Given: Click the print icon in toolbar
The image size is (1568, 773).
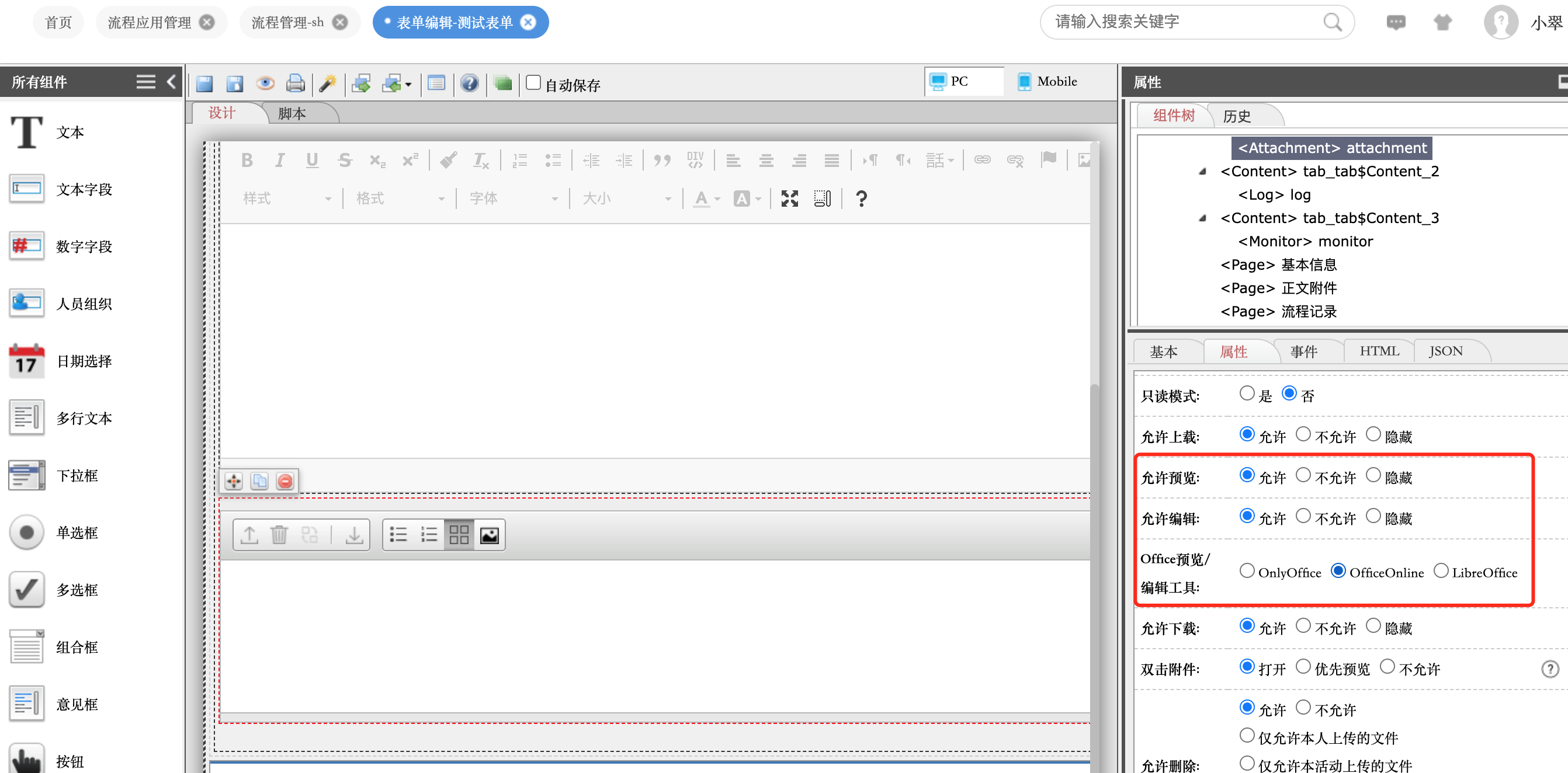Looking at the screenshot, I should (295, 83).
